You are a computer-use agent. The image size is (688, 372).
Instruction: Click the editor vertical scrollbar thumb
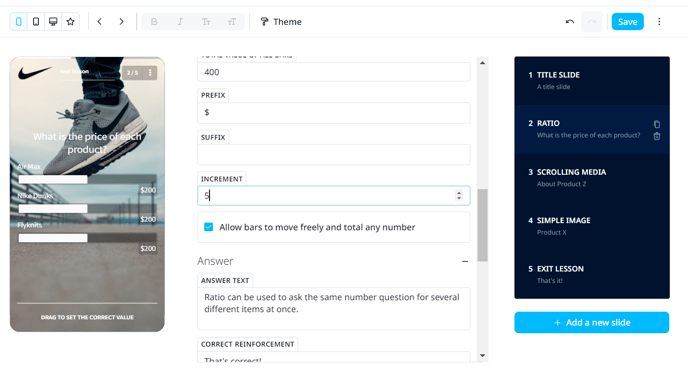(x=482, y=225)
